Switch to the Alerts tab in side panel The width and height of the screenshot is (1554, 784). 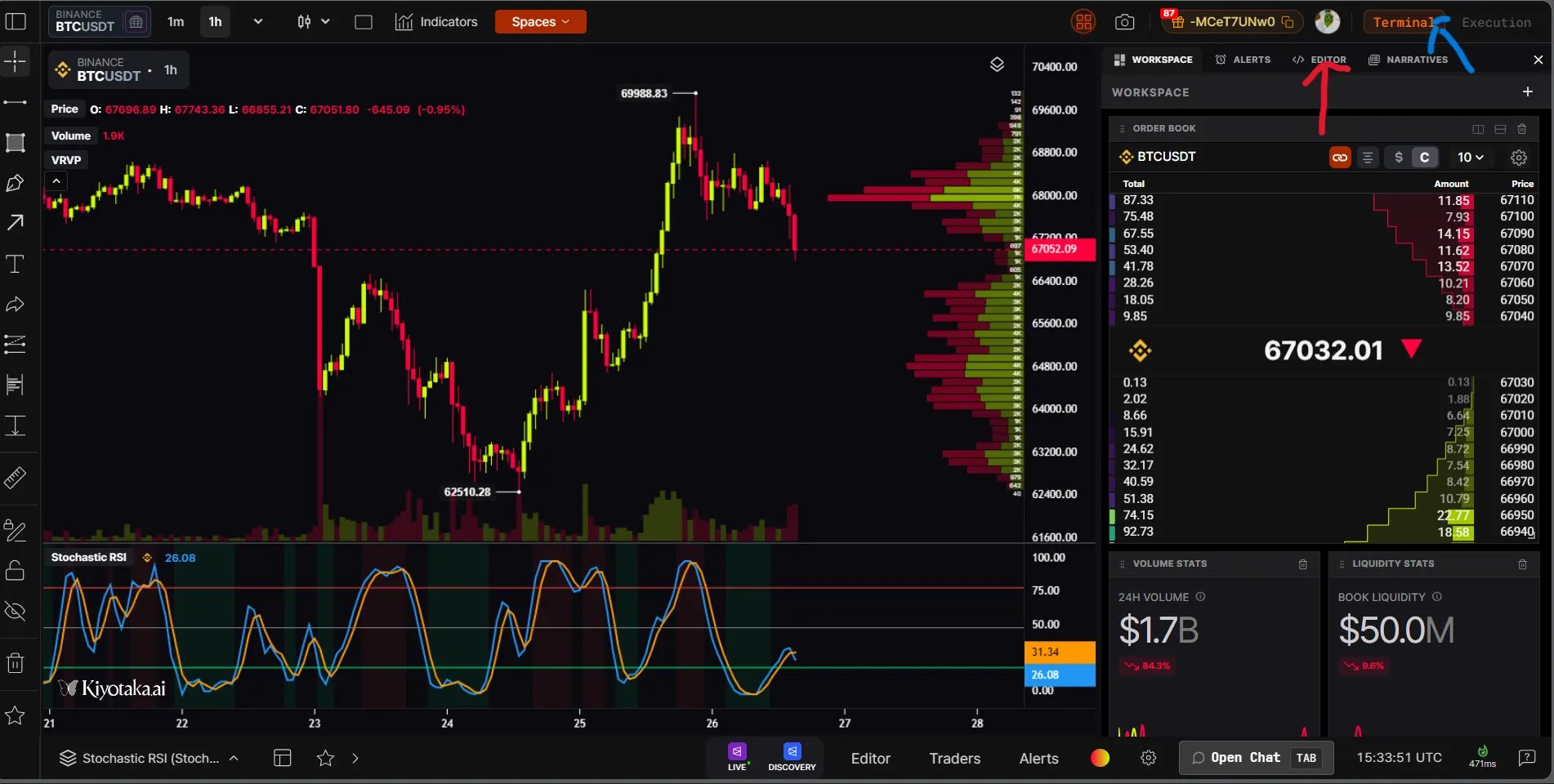[x=1243, y=60]
